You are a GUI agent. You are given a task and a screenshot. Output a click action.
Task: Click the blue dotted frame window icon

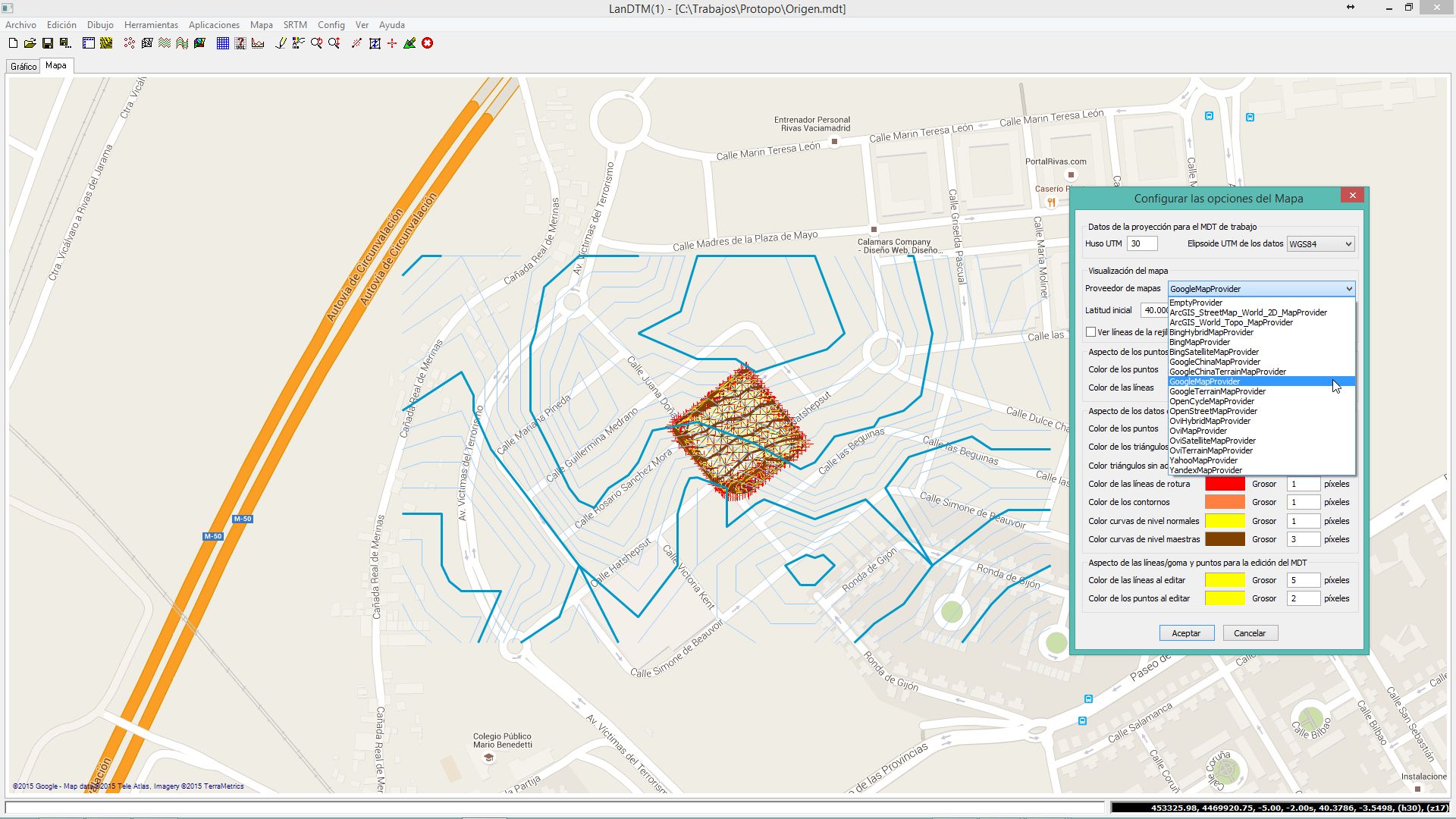point(89,43)
